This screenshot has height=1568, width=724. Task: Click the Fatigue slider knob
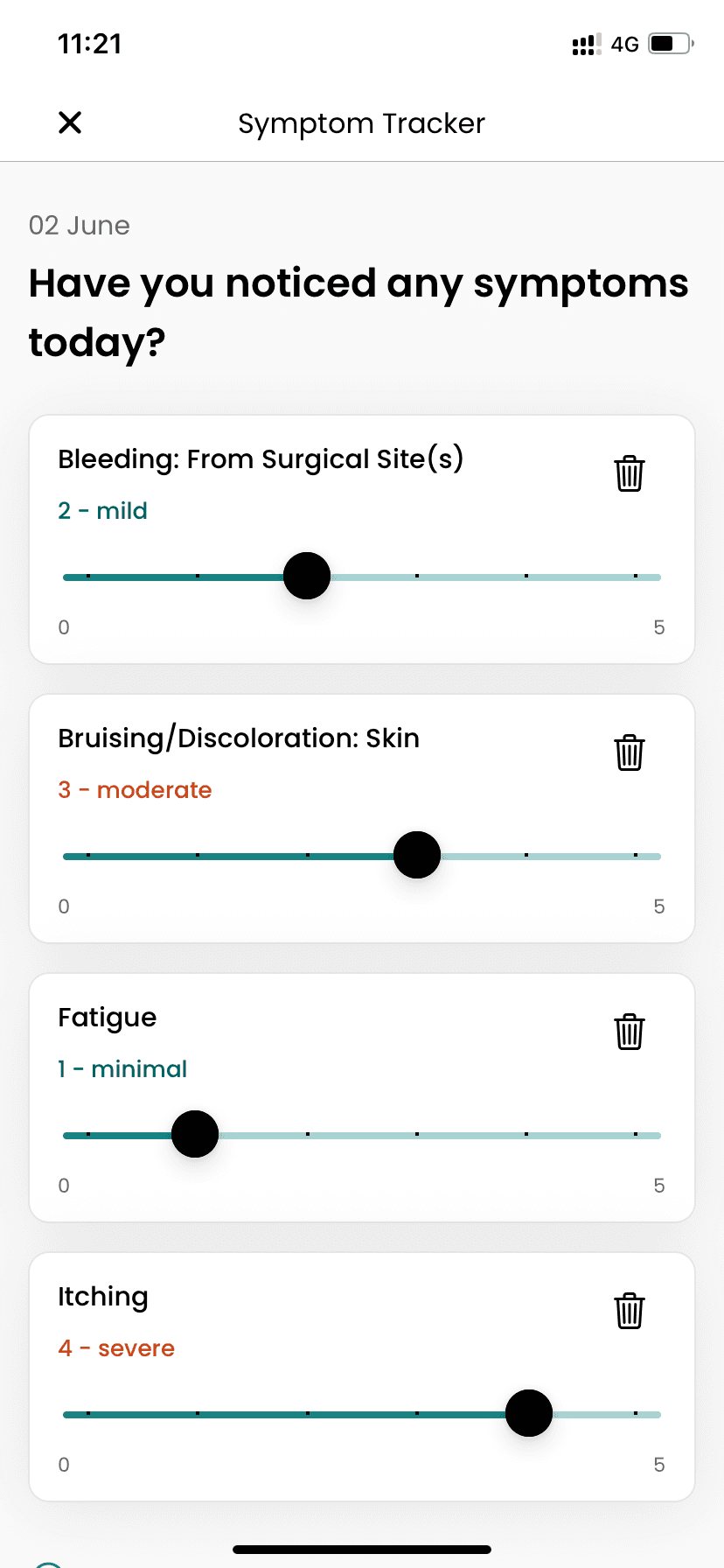point(195,1134)
